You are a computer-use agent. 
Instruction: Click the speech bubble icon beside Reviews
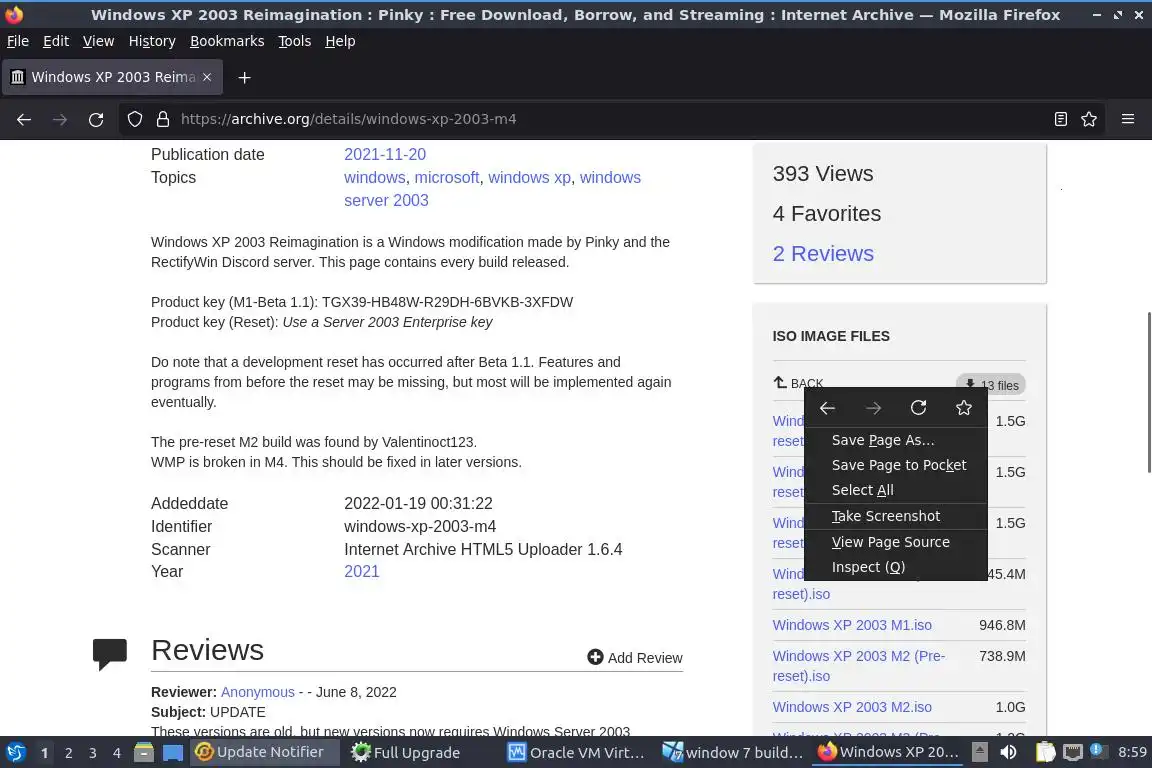coord(109,653)
